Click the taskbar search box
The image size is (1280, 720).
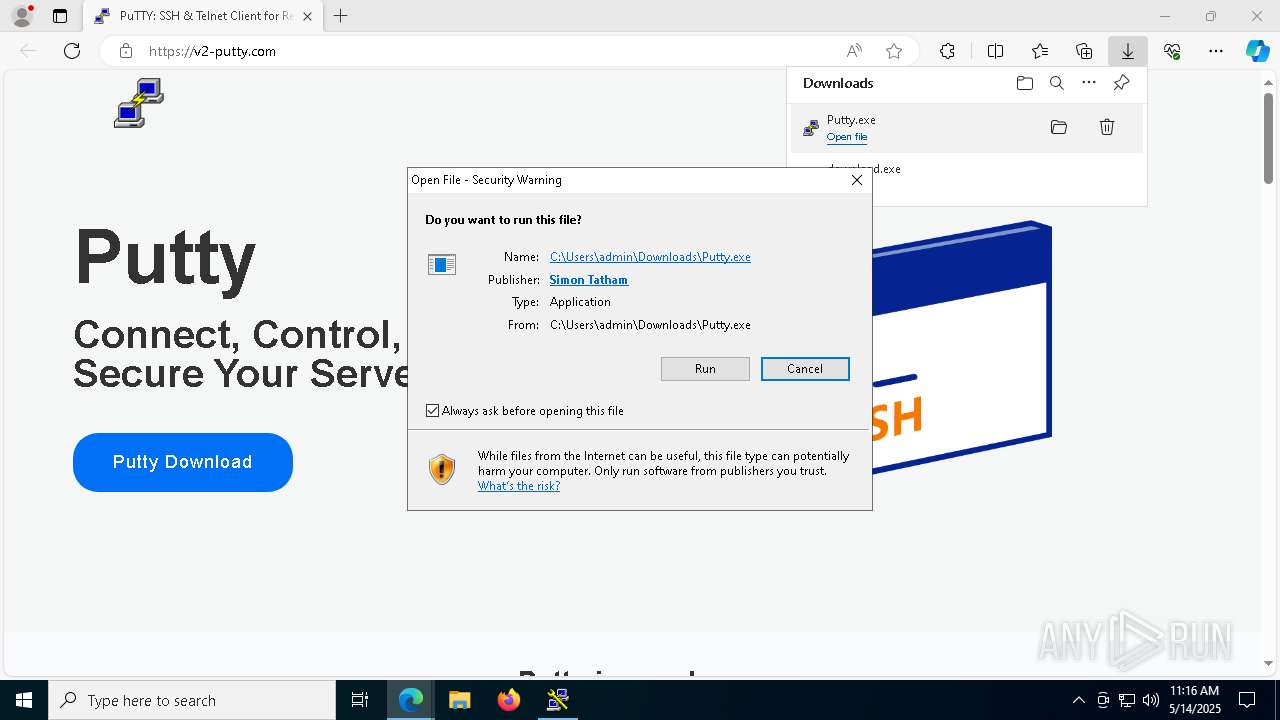192,700
